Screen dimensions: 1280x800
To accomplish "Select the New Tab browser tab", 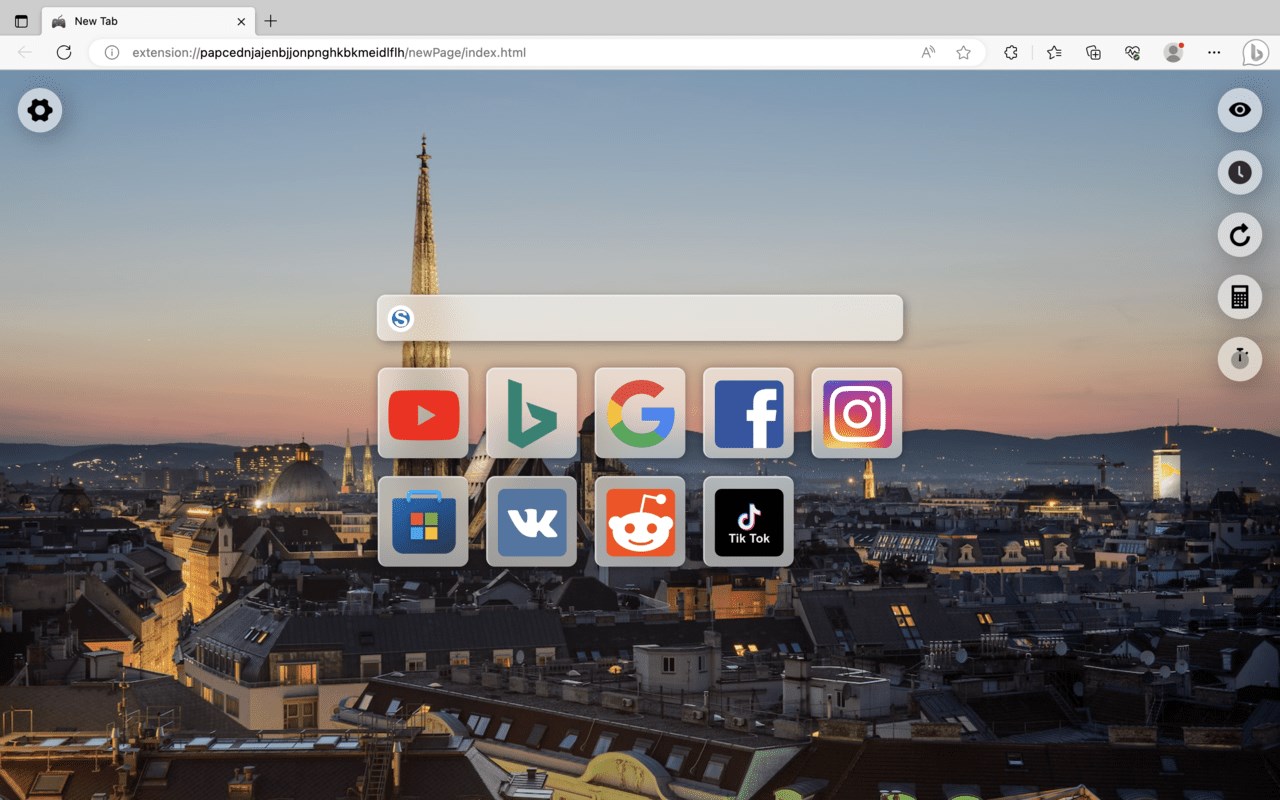I will [148, 21].
